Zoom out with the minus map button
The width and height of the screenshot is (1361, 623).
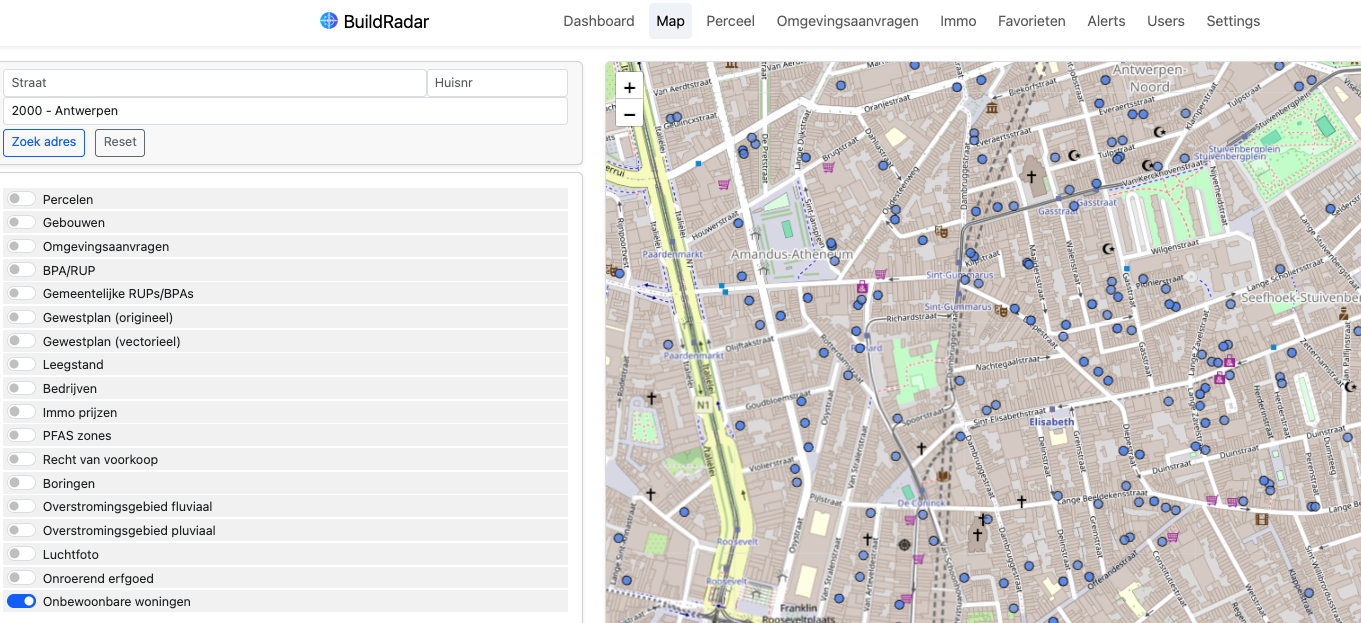(629, 114)
